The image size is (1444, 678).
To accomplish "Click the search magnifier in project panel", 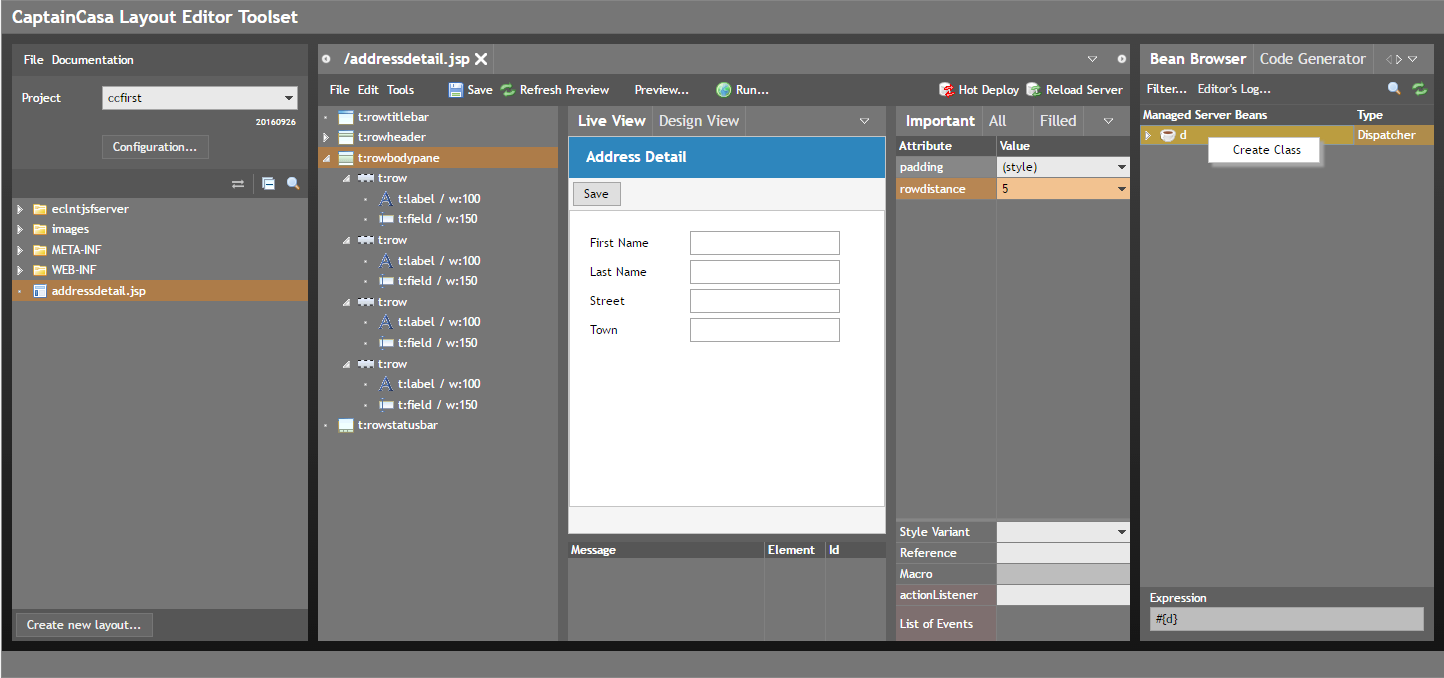I will click(x=293, y=184).
